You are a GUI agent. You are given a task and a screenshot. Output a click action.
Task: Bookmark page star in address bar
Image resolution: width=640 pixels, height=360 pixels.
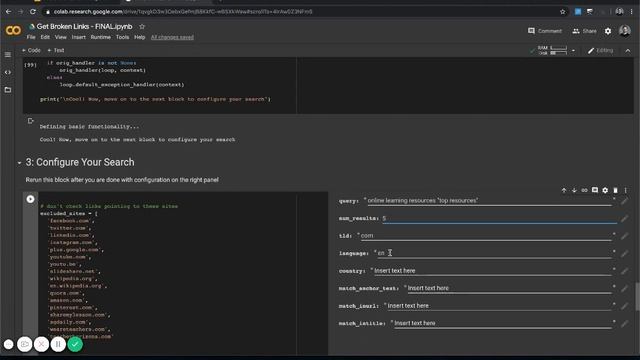563,12
